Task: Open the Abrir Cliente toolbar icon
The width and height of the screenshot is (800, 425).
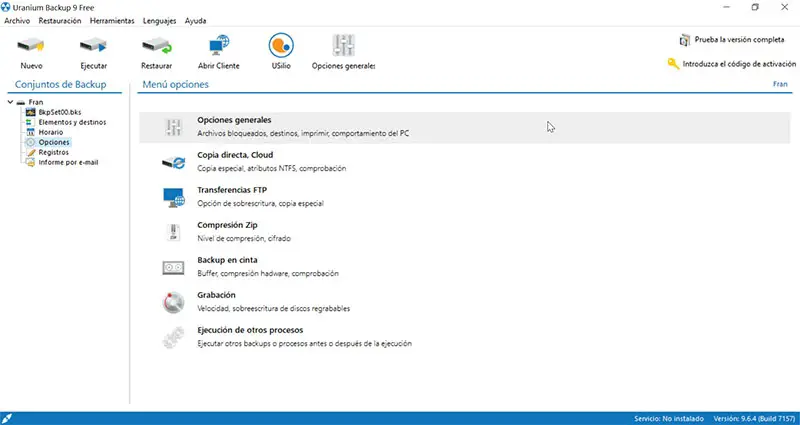Action: (219, 45)
